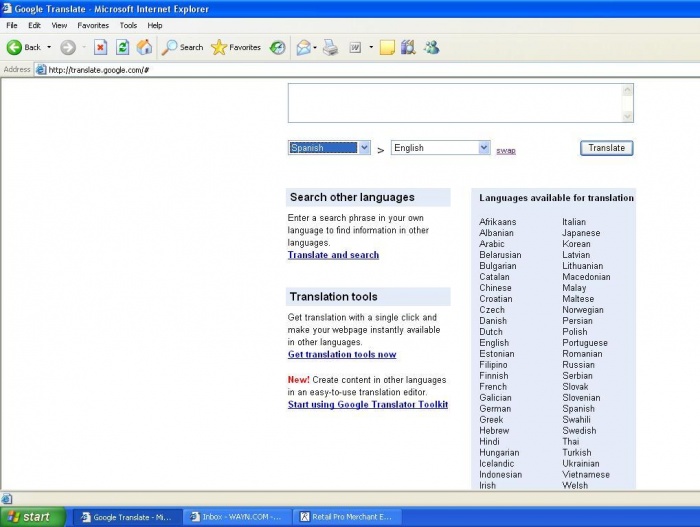Screen dimensions: 700x527
Task: Click the Print icon
Action: (330, 47)
